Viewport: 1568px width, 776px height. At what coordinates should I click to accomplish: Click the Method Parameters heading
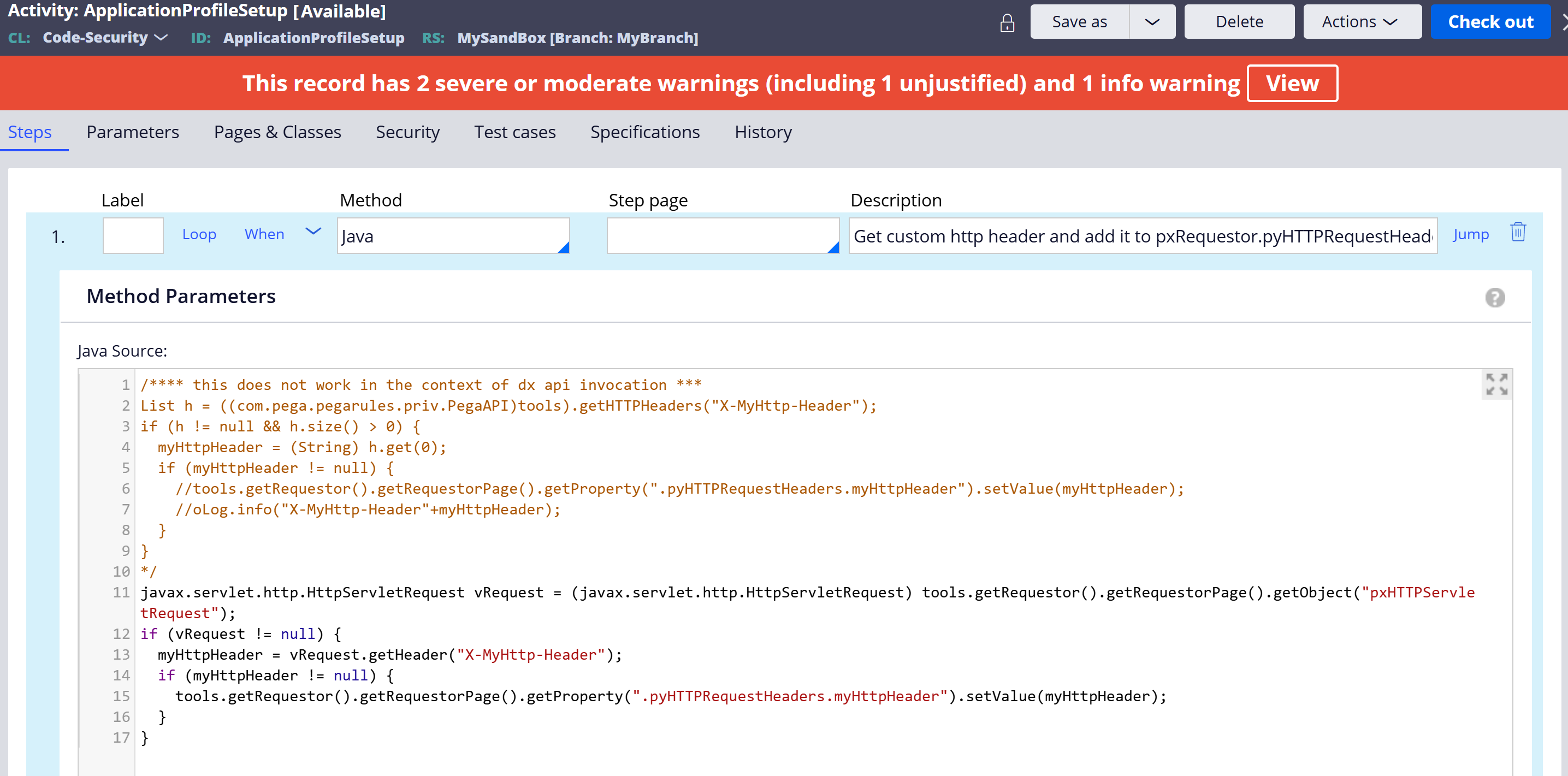point(181,297)
